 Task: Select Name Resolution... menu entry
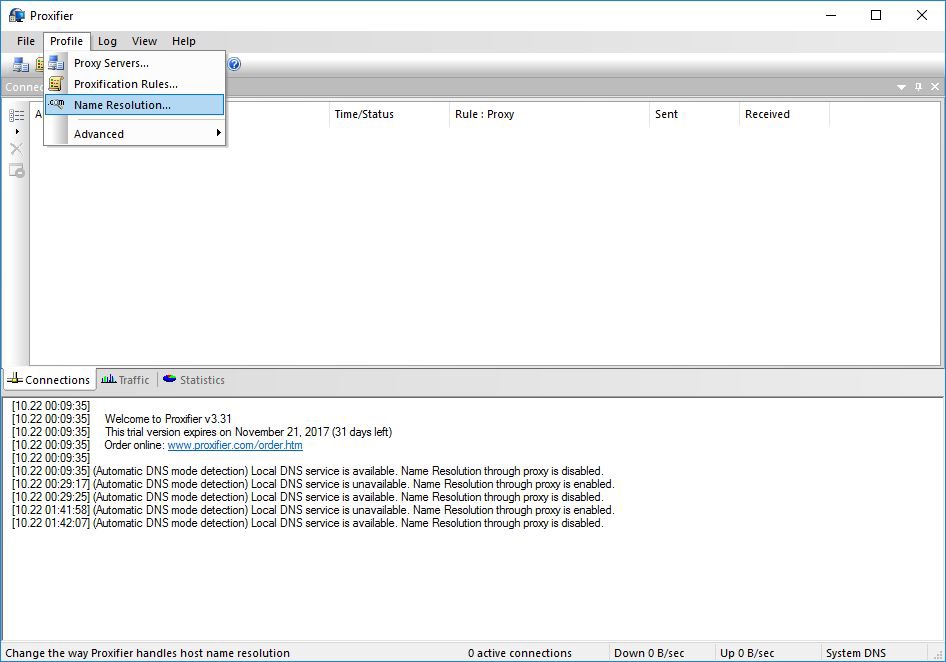coord(134,105)
